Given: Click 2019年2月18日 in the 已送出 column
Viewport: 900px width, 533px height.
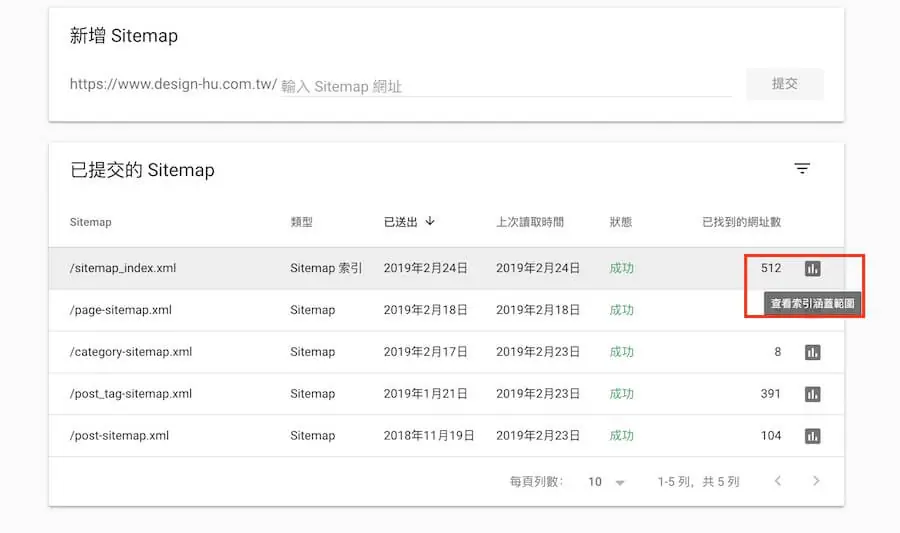Looking at the screenshot, I should [x=425, y=310].
